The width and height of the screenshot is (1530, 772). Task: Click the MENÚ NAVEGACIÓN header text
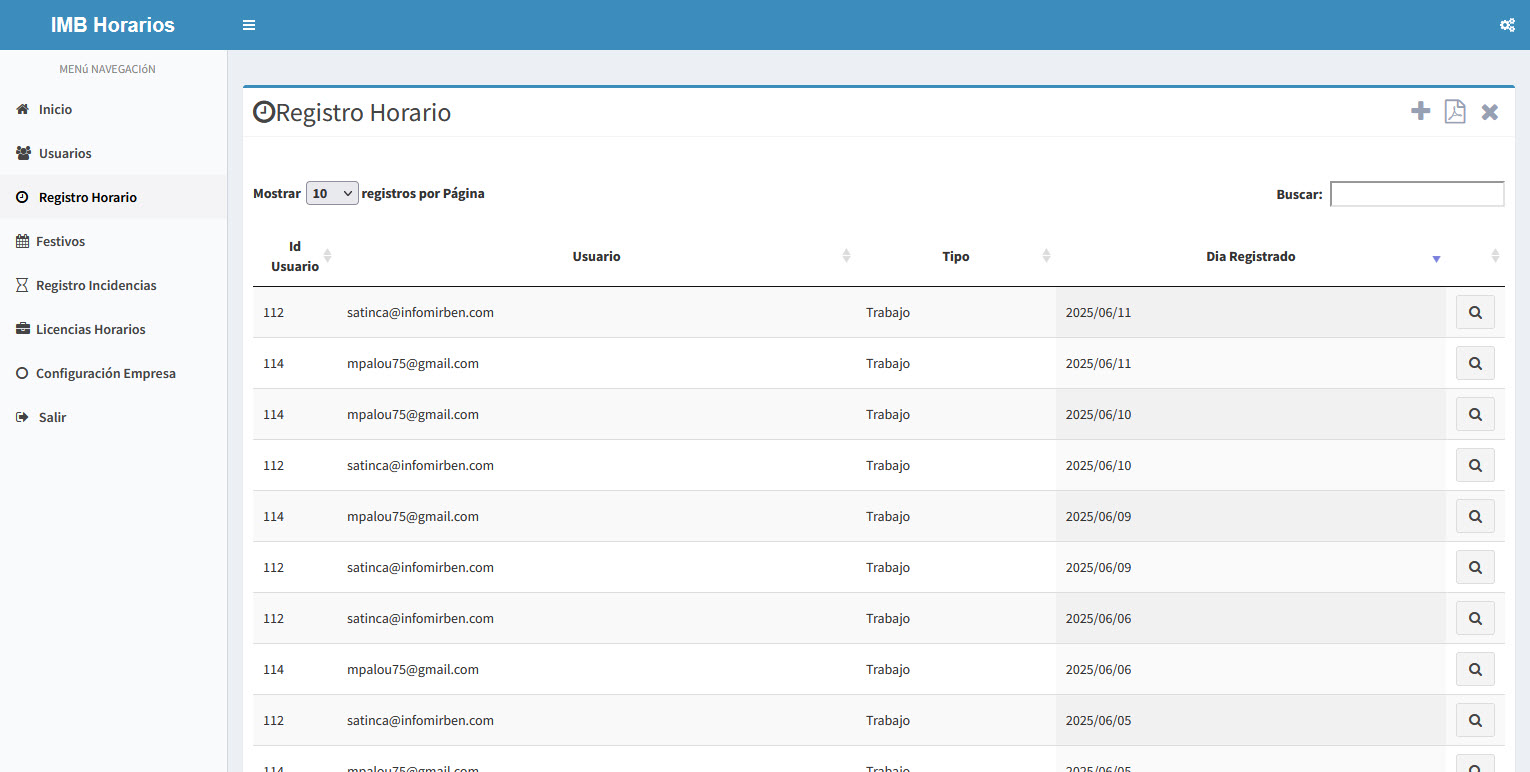[107, 69]
